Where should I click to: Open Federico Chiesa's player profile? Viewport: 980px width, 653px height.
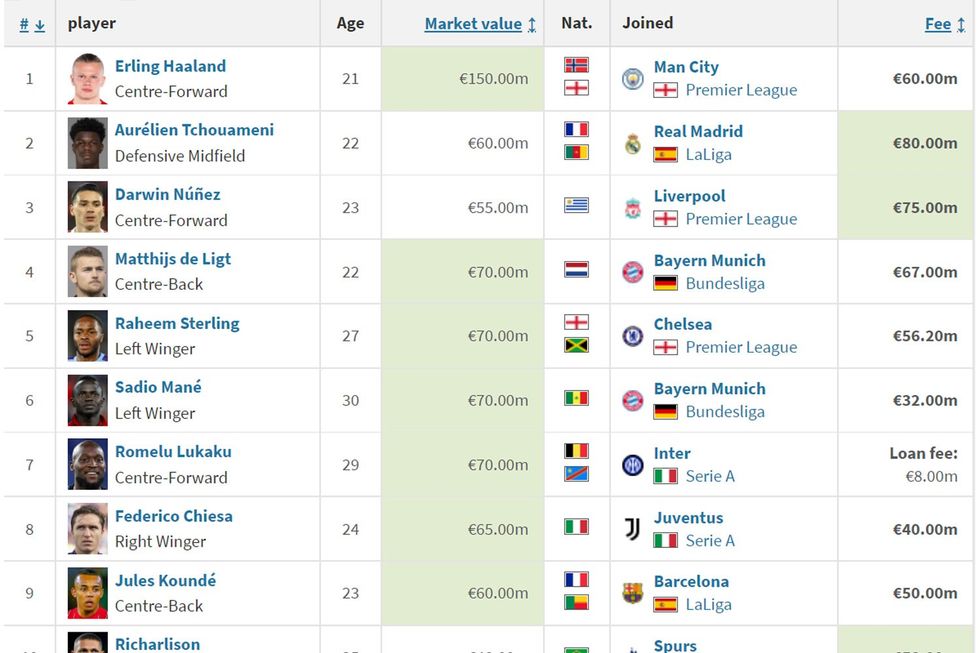pyautogui.click(x=173, y=516)
